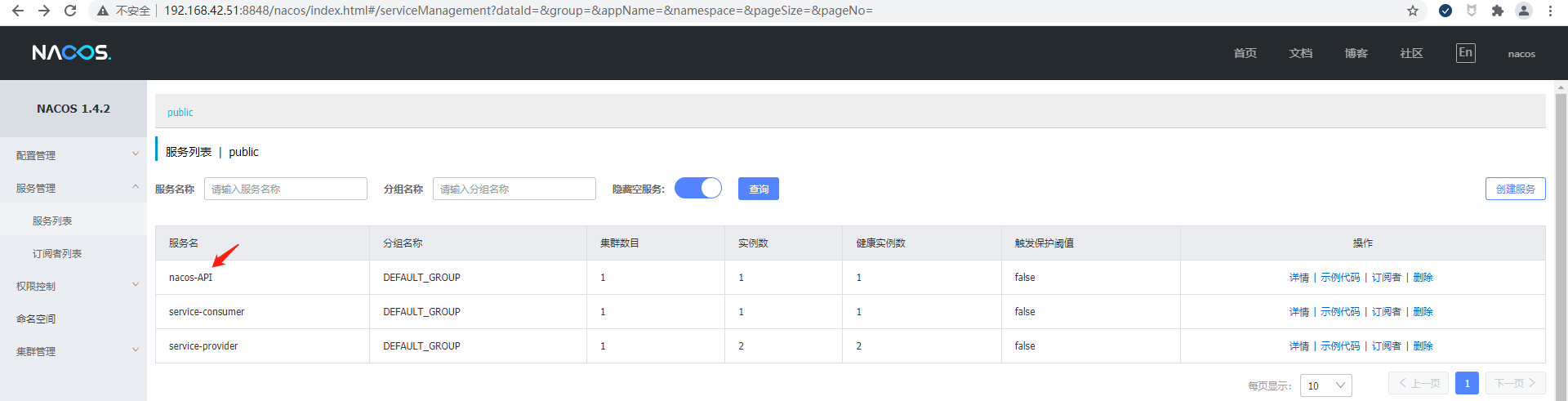This screenshot has height=401, width=1568.
Task: Click the 创建服务 button
Action: 1515,189
